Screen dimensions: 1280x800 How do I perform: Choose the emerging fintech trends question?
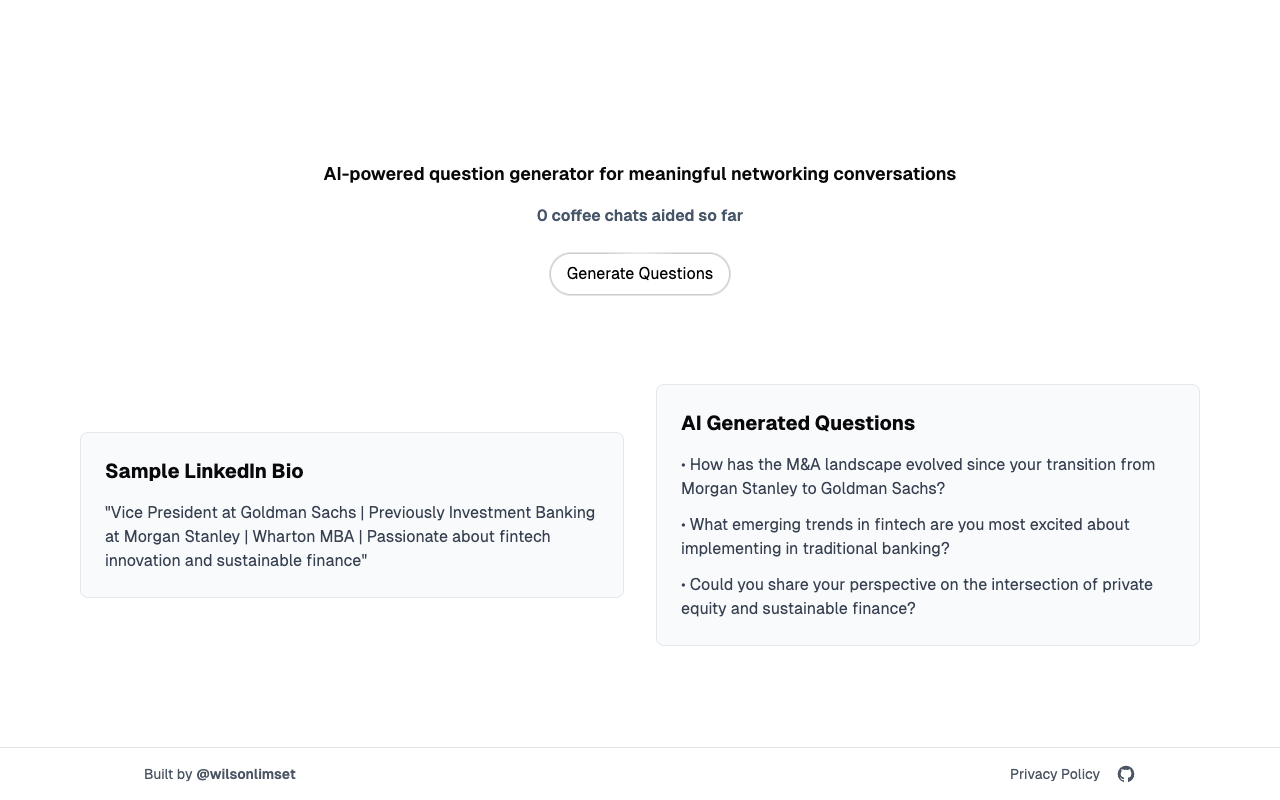point(905,536)
